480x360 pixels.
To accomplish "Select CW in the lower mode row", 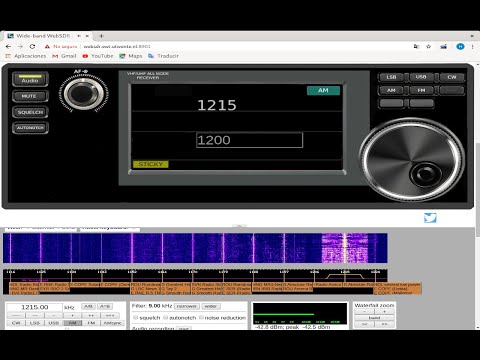I will (16, 323).
